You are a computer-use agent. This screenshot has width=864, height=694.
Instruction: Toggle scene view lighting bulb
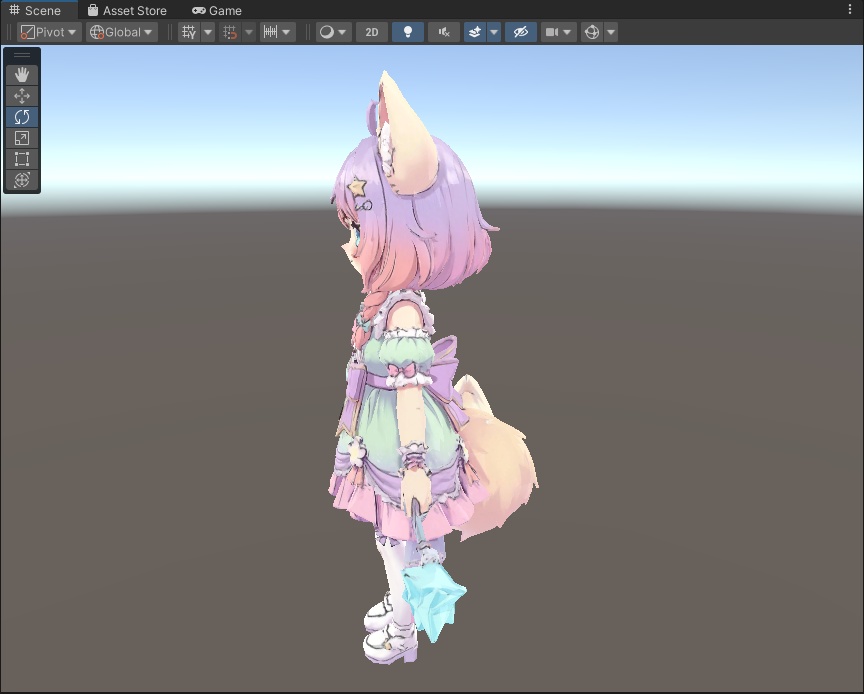click(x=407, y=32)
